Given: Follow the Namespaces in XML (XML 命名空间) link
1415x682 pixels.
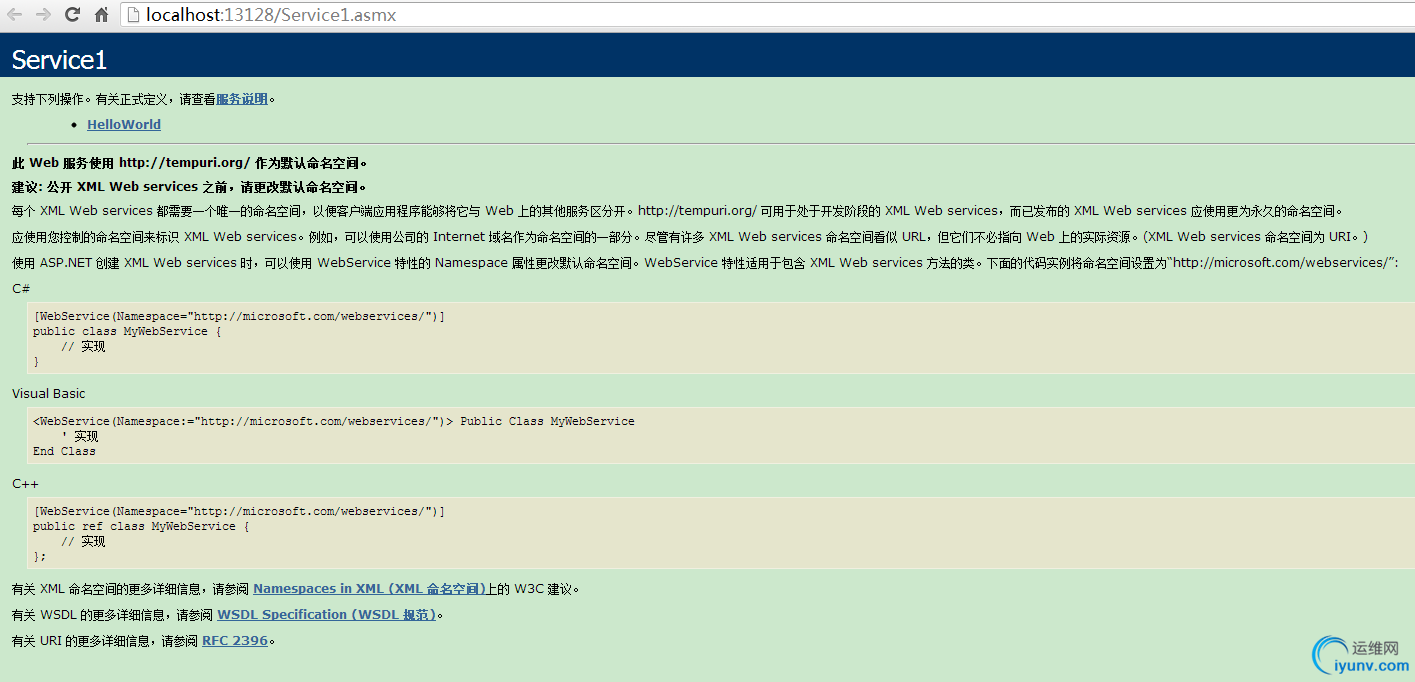Looking at the screenshot, I should tap(369, 588).
